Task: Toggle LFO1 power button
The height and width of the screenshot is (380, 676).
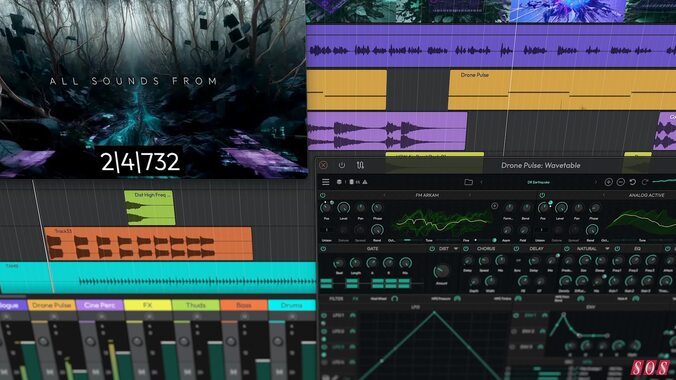Action: tap(324, 316)
